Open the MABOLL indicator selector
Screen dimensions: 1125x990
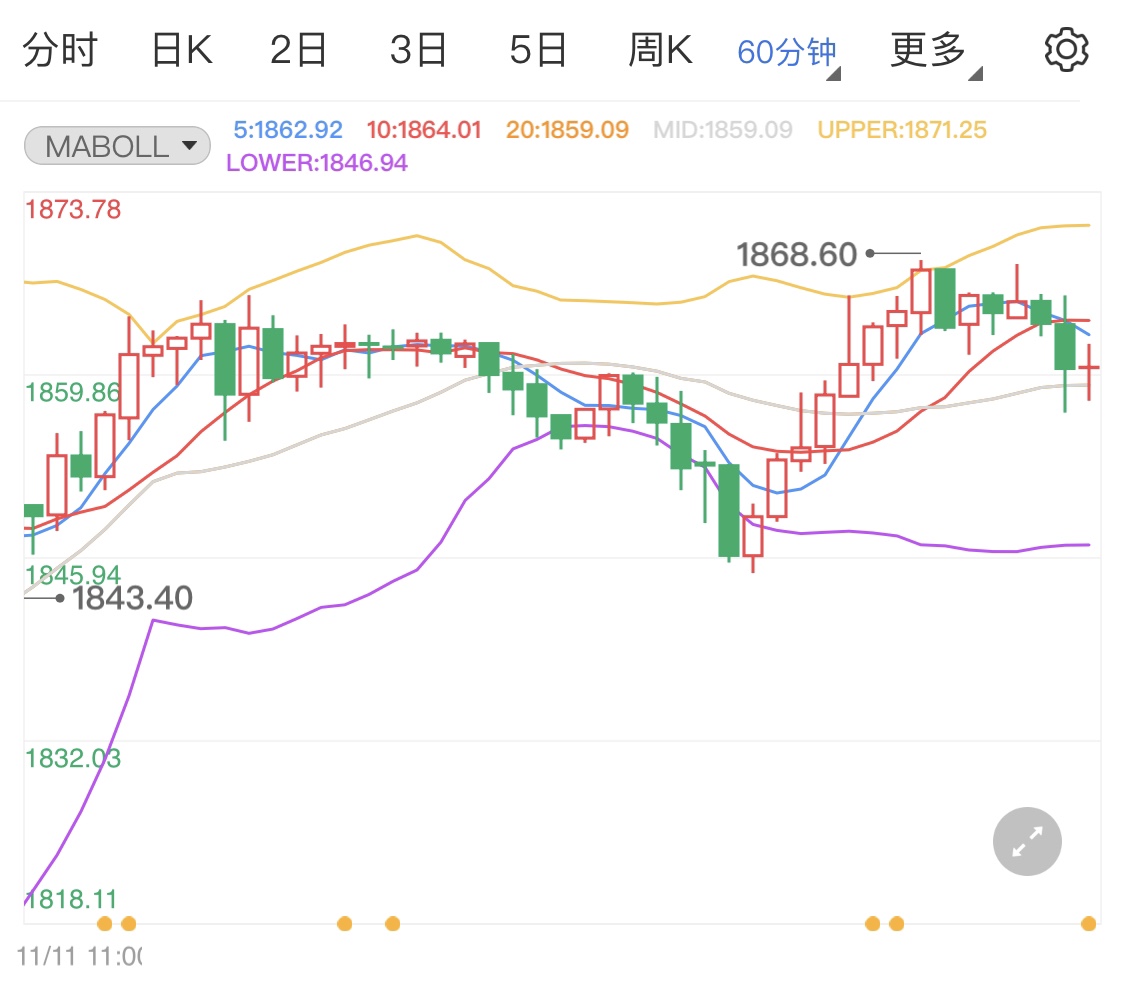point(117,146)
